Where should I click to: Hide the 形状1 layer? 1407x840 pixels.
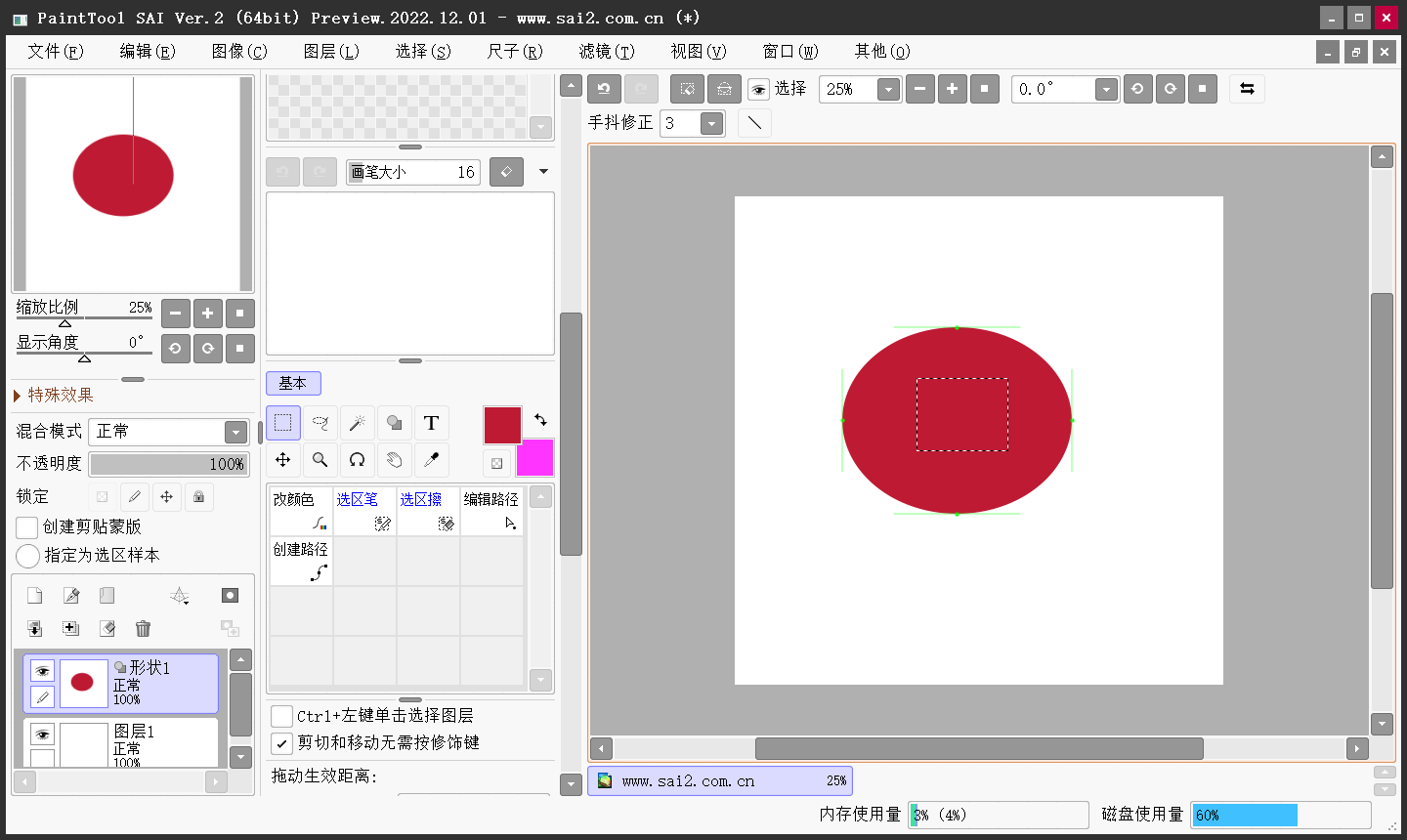point(42,671)
